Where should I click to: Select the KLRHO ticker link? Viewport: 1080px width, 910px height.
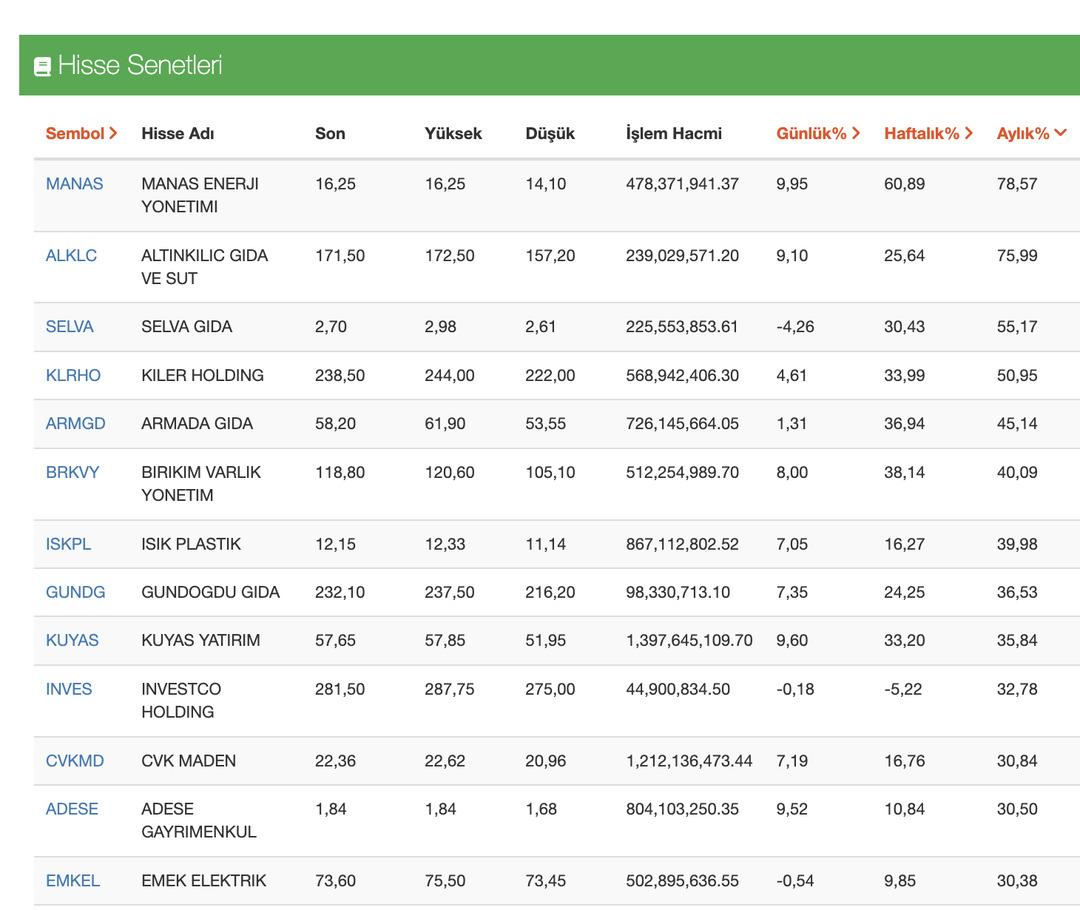click(73, 376)
